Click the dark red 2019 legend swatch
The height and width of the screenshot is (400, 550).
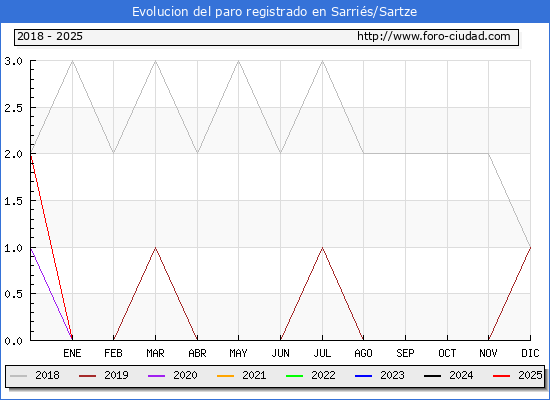coord(87,376)
